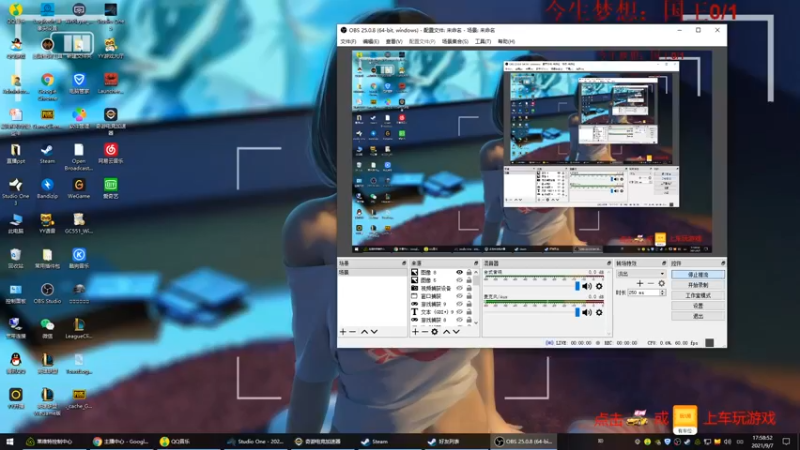Viewport: 800px width, 450px height.
Task: Open the 编辑(E) menu in OBS
Action: pos(371,41)
